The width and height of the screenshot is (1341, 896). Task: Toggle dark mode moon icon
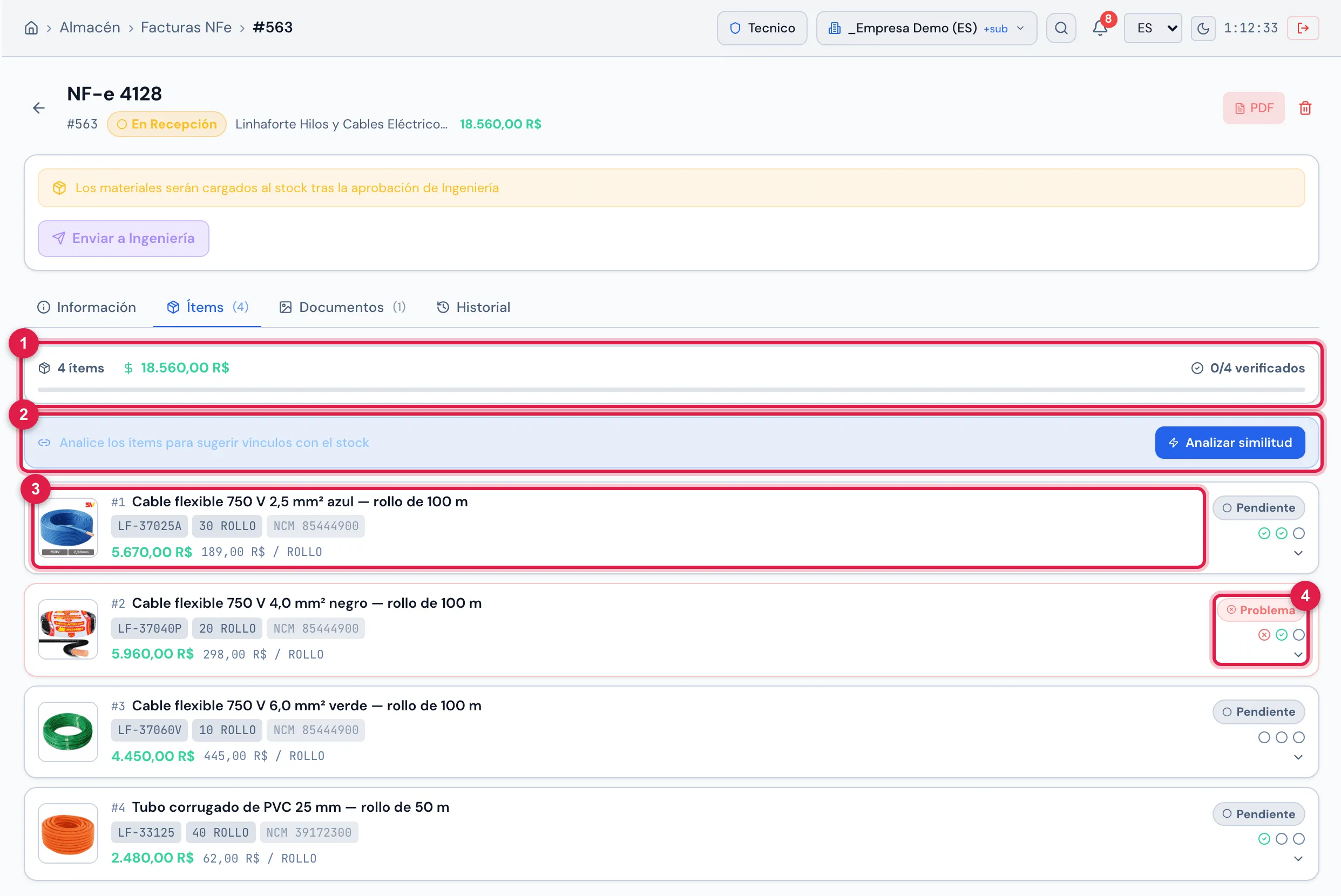[x=1203, y=29]
